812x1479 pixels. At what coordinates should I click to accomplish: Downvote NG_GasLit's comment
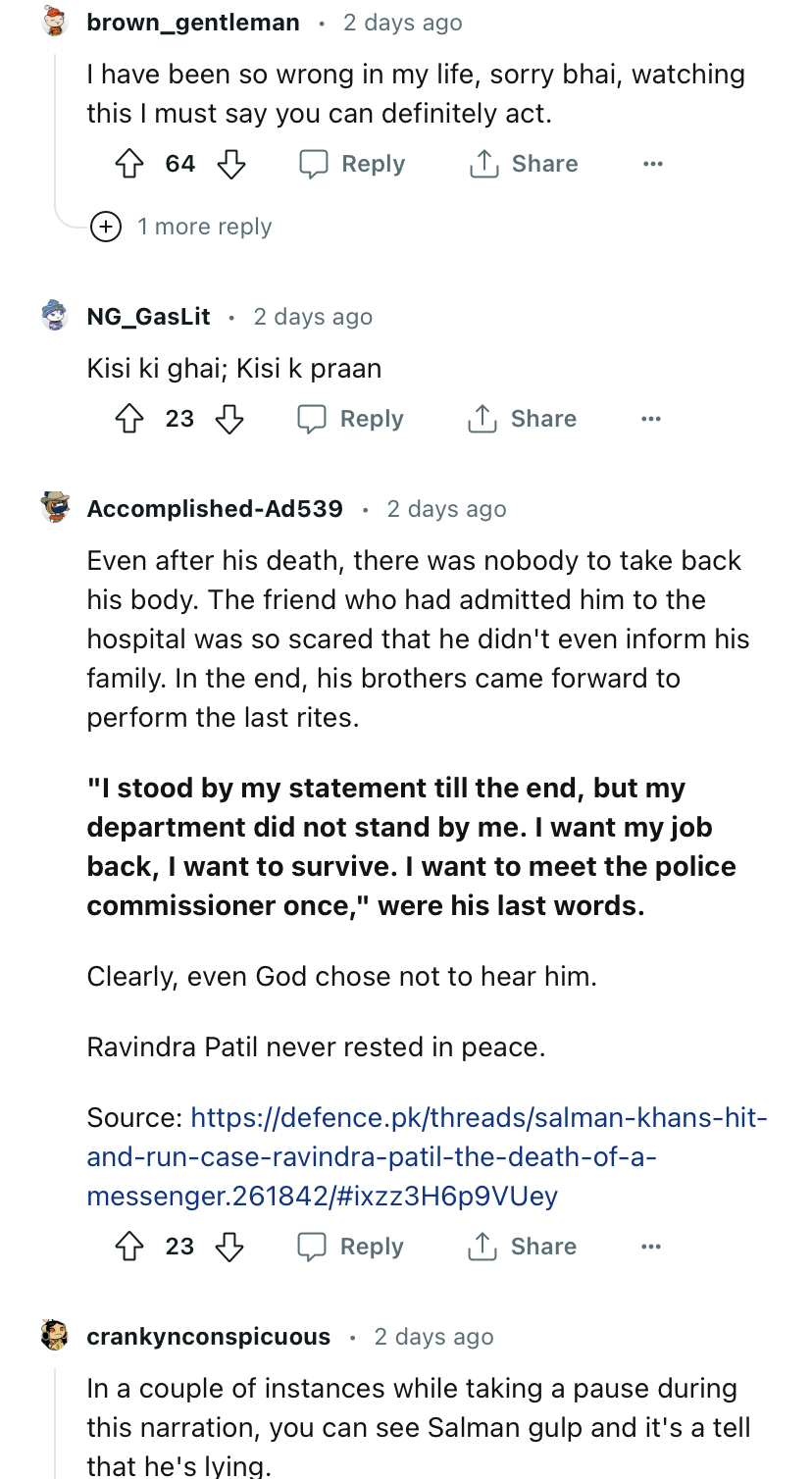229,419
